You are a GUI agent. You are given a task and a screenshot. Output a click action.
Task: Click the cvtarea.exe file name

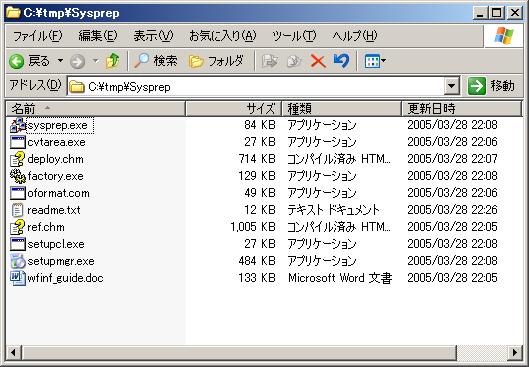point(56,142)
